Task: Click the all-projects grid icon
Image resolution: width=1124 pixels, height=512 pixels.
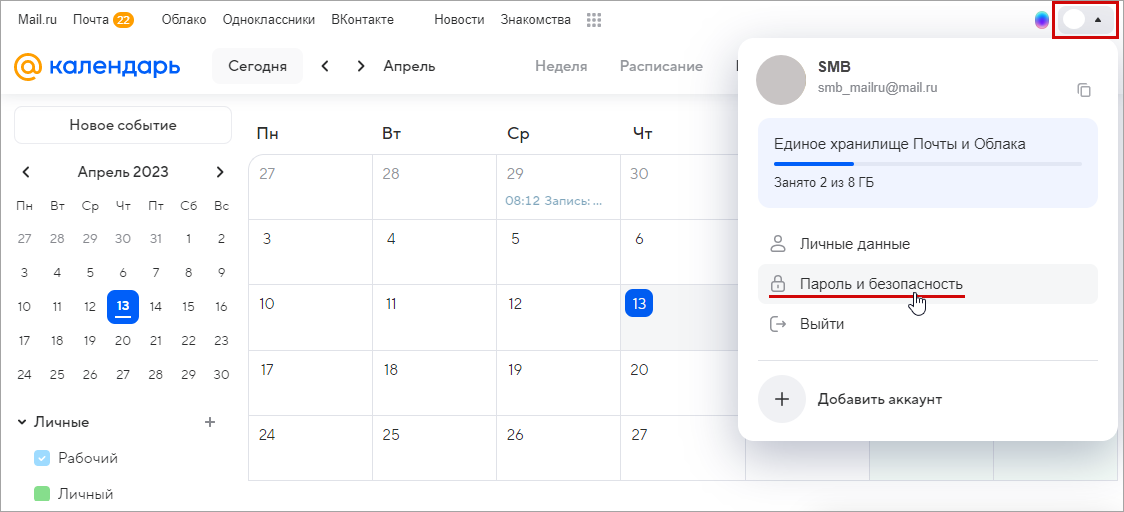Action: (594, 20)
